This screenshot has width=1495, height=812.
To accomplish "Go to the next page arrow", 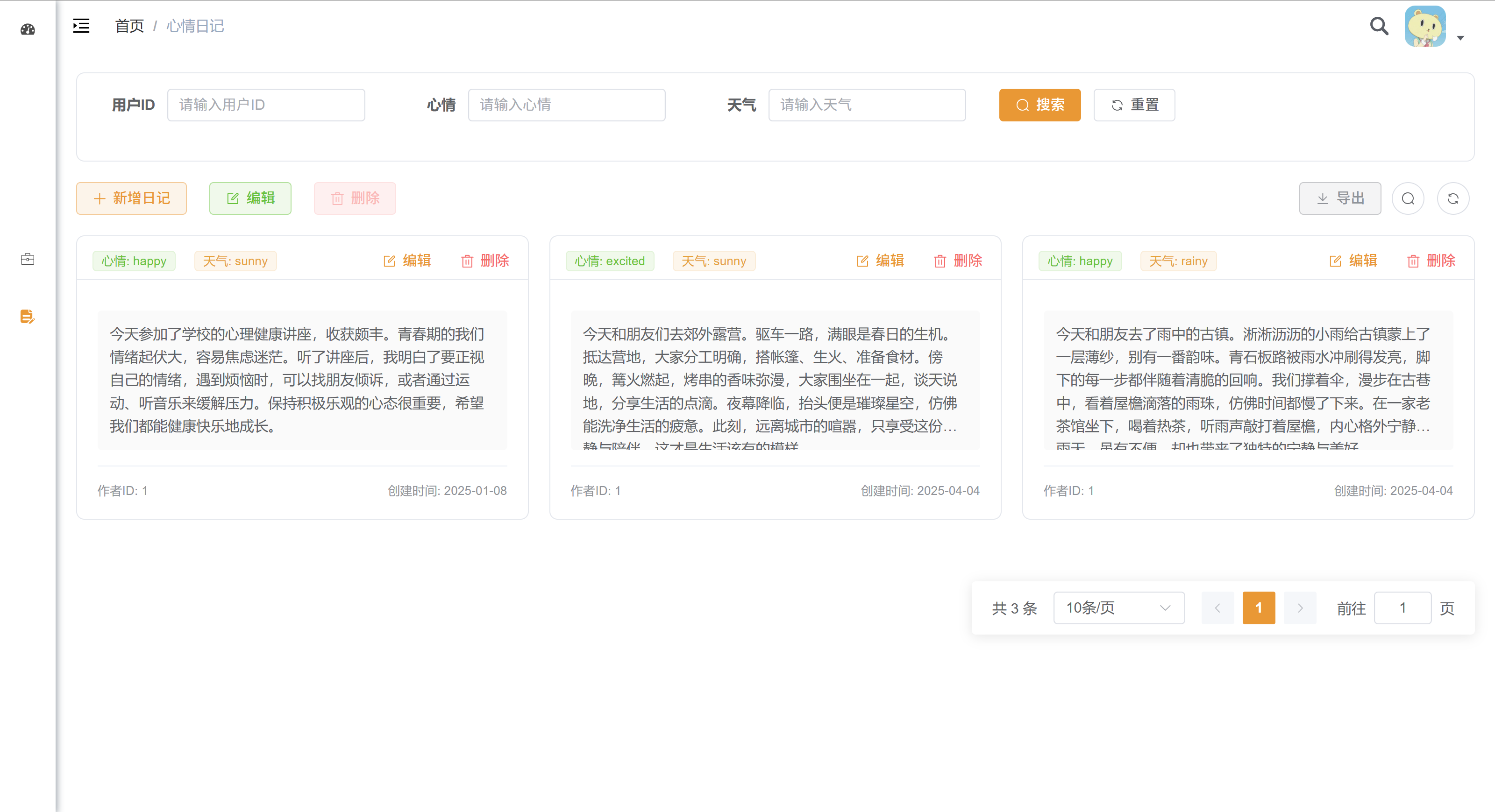I will (x=1300, y=608).
